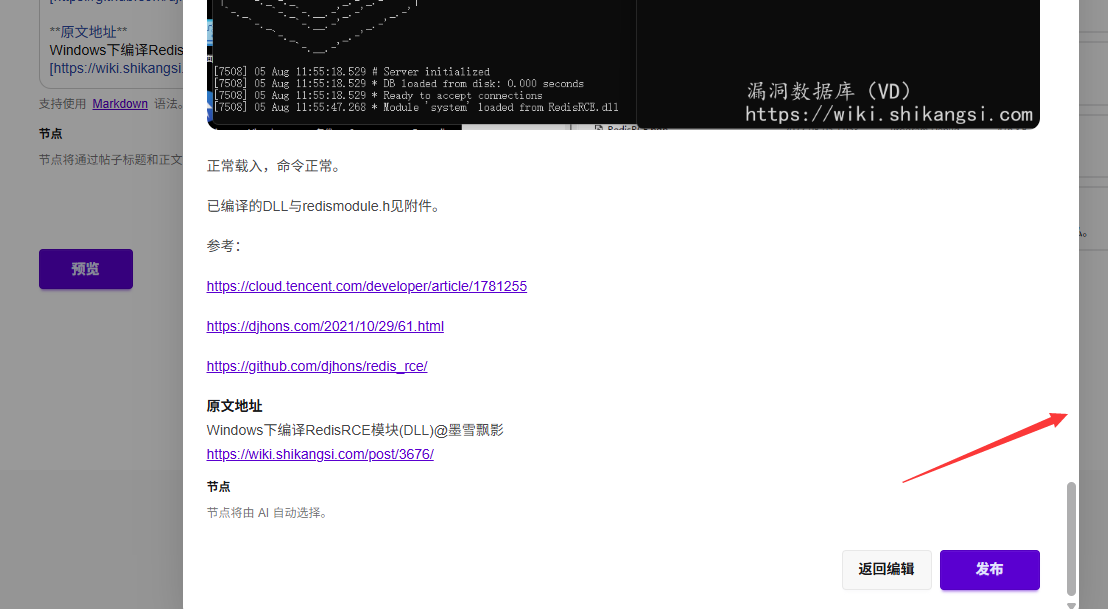Image resolution: width=1108 pixels, height=609 pixels.
Task: Click the Windows下编译RedisRCE模块 title line in preview
Action: (x=355, y=430)
